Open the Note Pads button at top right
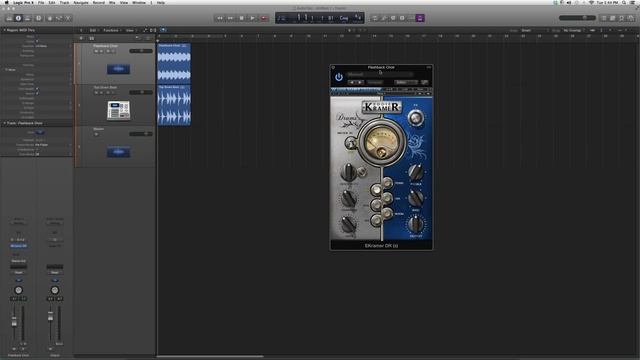The width and height of the screenshot is (640, 360). pos(613,18)
